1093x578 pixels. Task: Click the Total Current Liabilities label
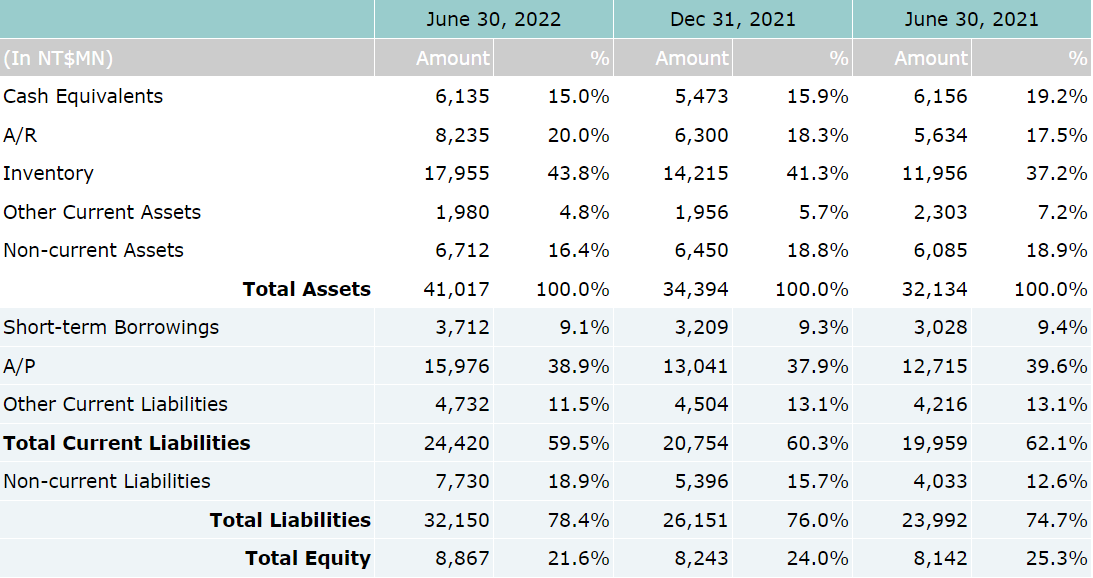pos(127,443)
